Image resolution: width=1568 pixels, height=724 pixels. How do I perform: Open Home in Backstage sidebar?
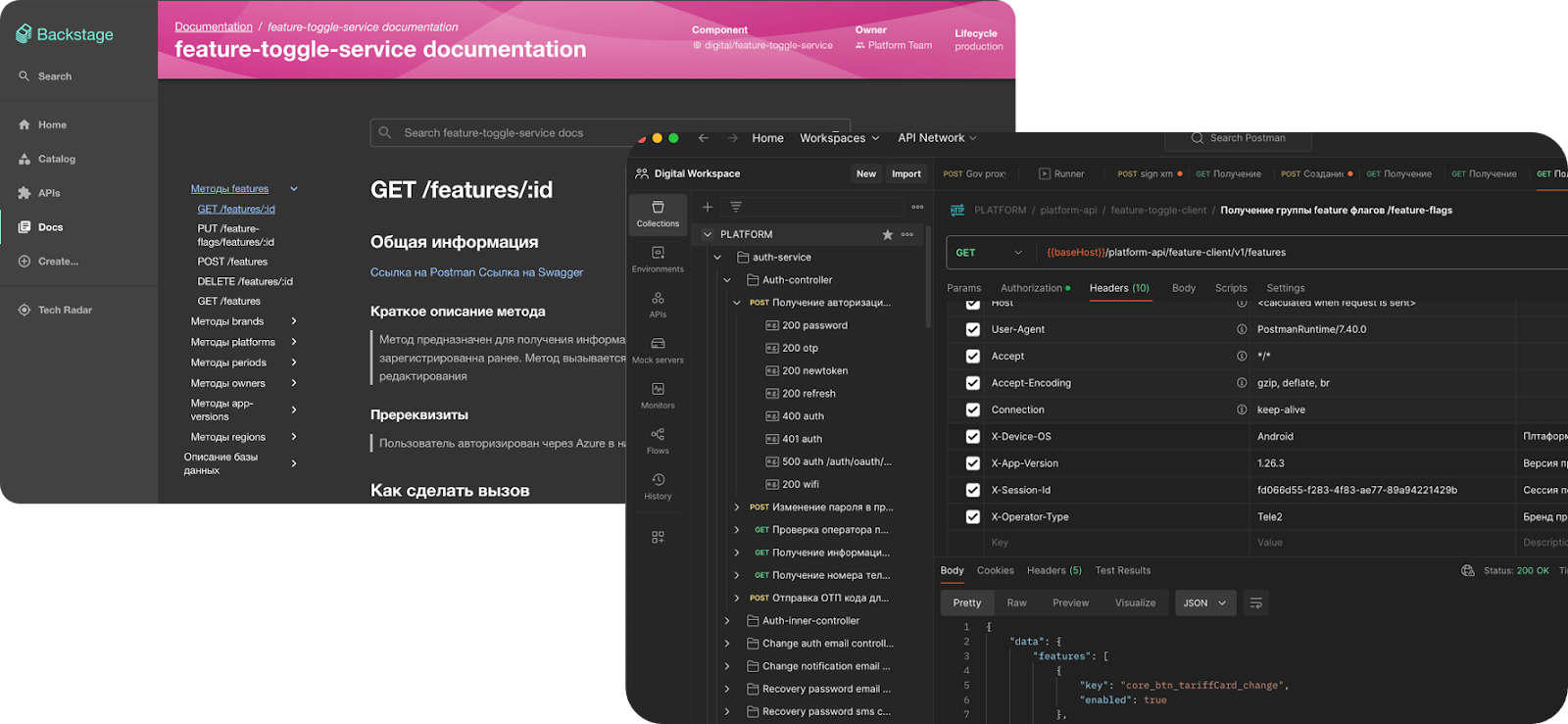click(x=42, y=124)
